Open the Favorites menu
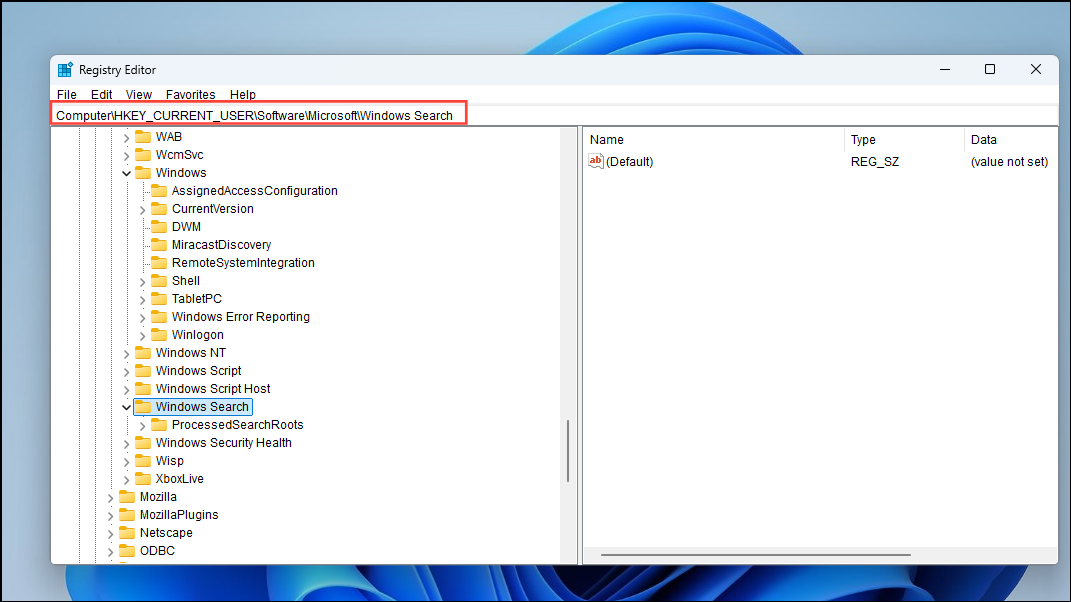The image size is (1071, 602). tap(191, 94)
